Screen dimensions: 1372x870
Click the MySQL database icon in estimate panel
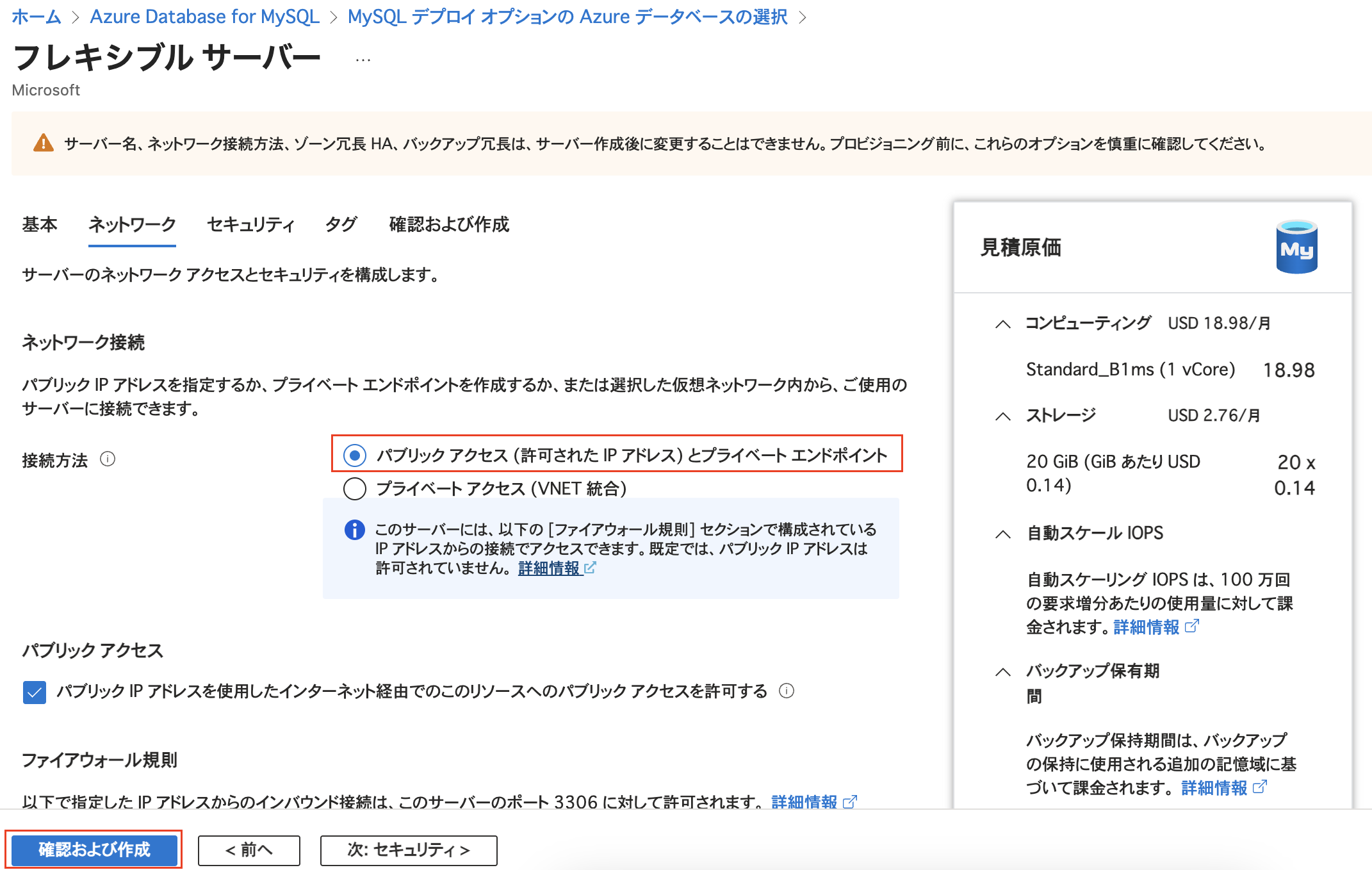[x=1296, y=247]
